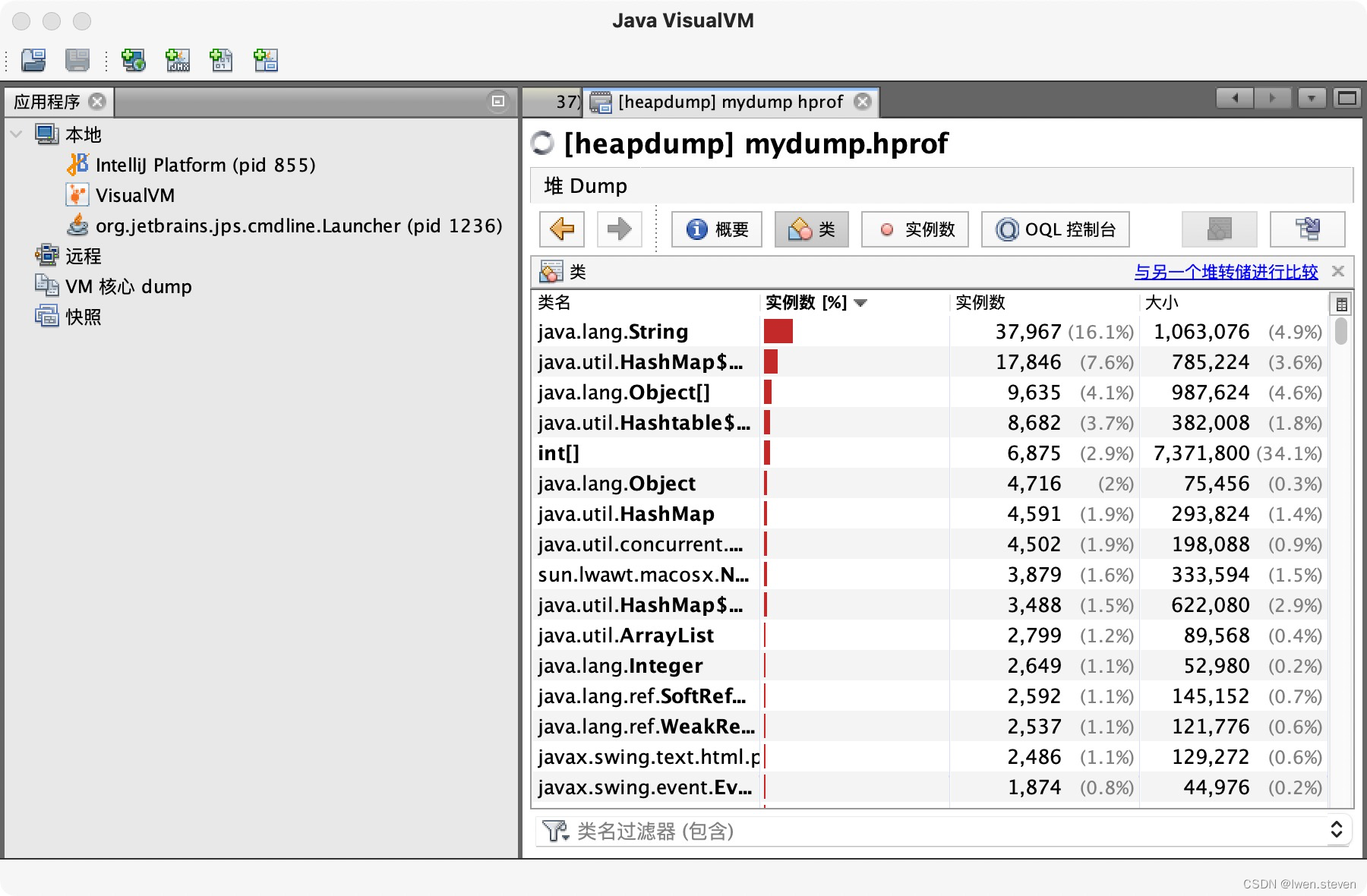1367x896 pixels.
Task: Click the class name filter funnel icon
Action: [556, 831]
